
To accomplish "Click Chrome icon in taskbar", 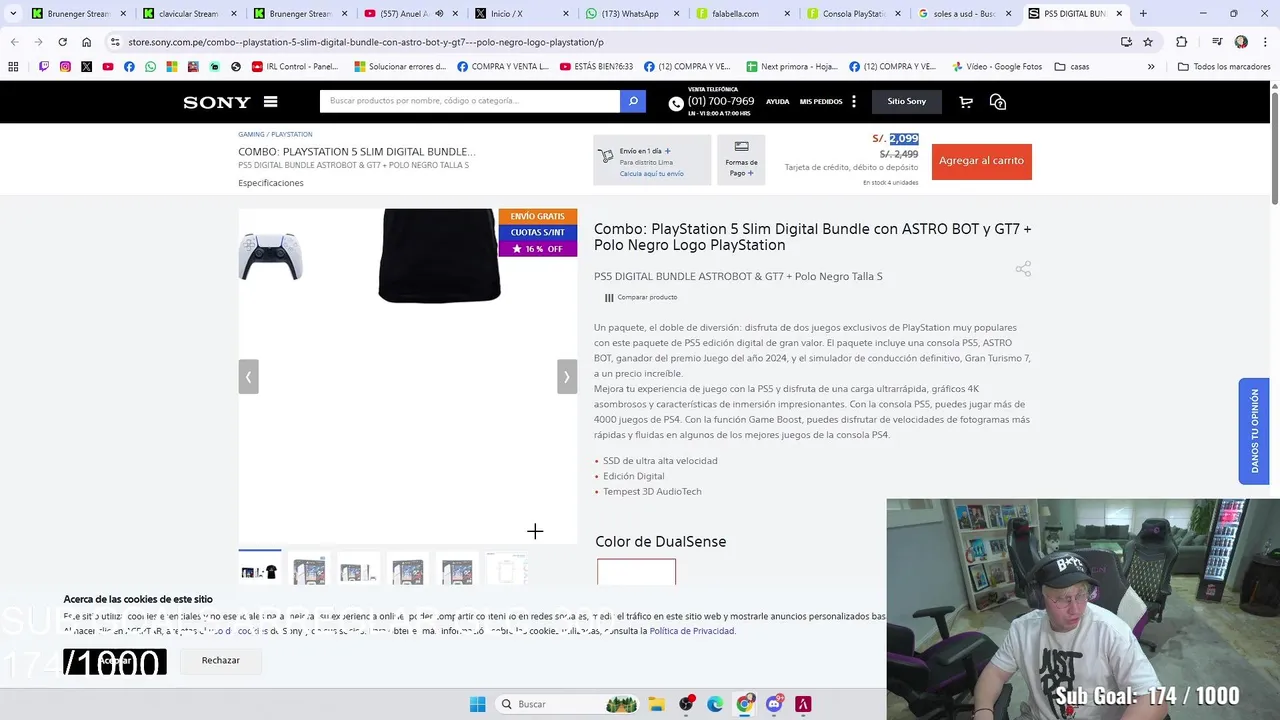I will coord(745,704).
